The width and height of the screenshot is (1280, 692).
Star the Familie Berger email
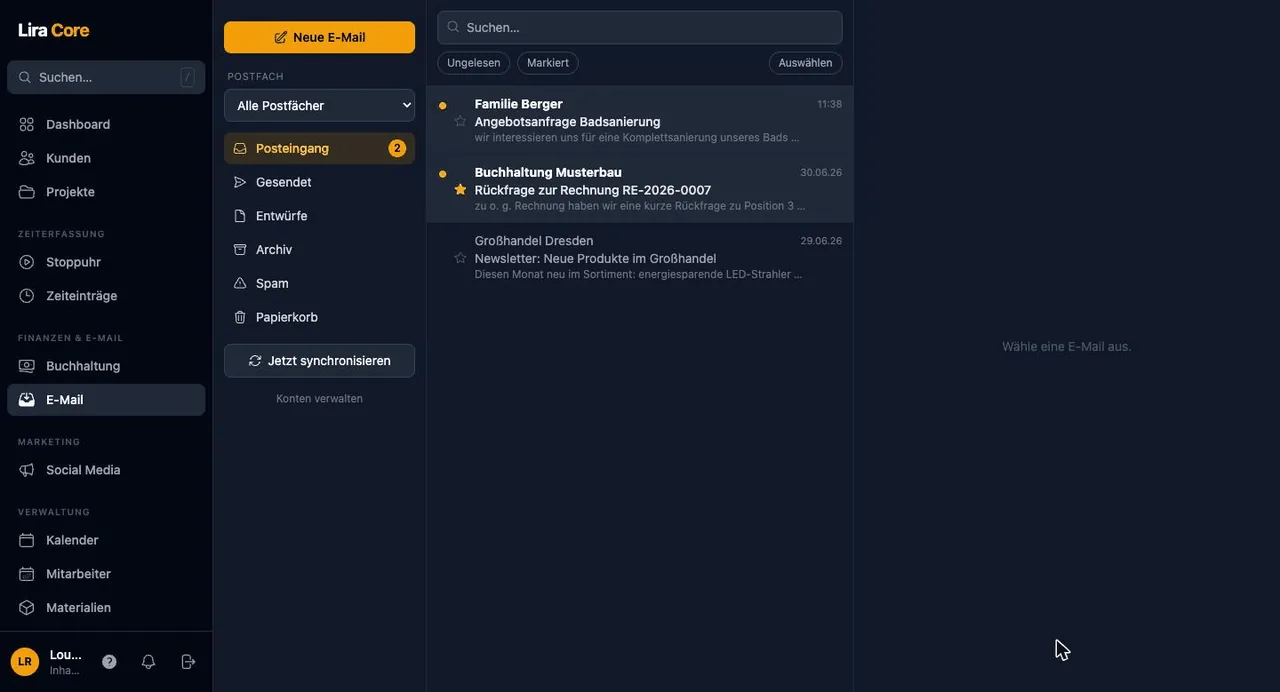pos(460,121)
